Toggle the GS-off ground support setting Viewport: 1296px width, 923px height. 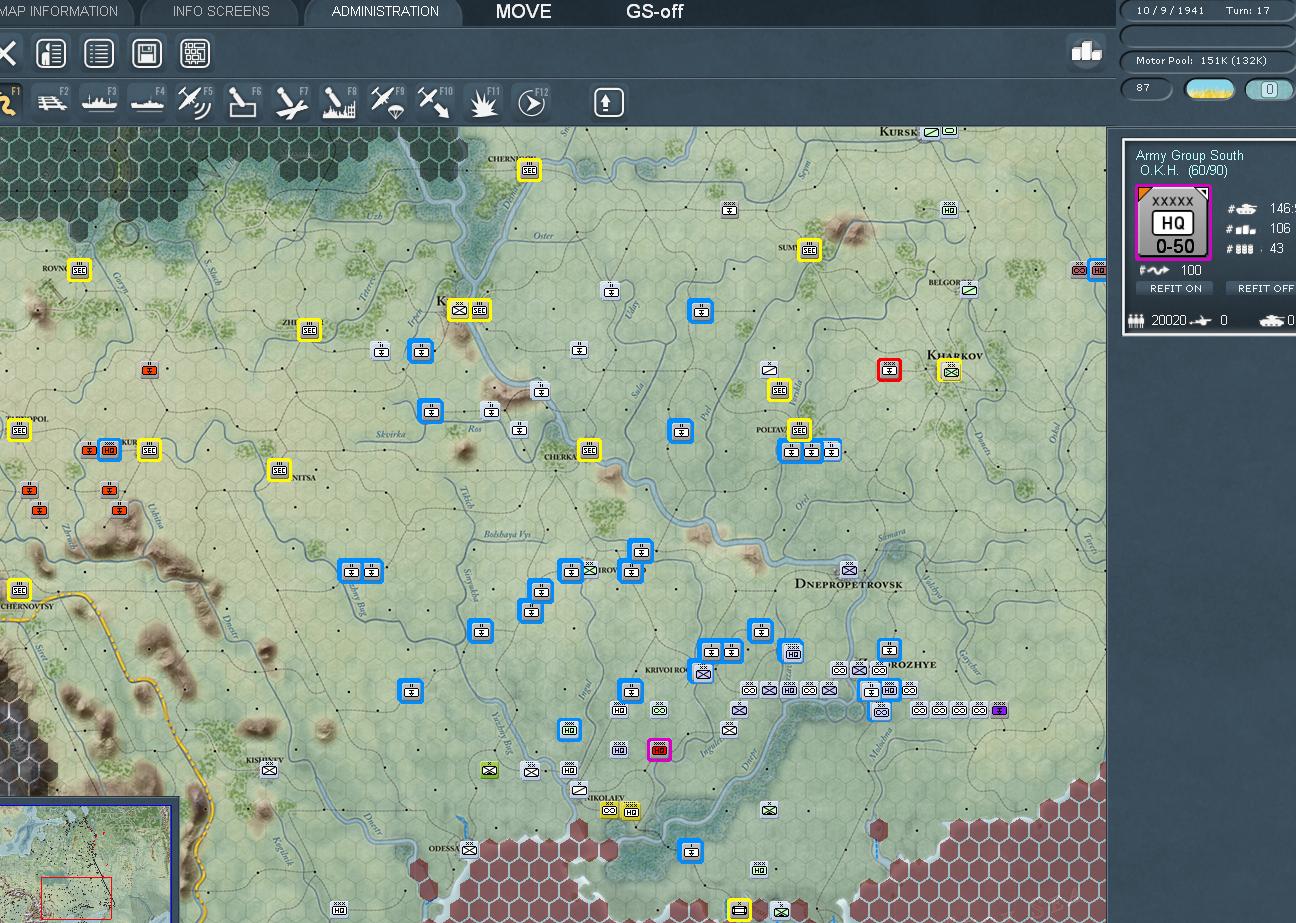click(655, 12)
